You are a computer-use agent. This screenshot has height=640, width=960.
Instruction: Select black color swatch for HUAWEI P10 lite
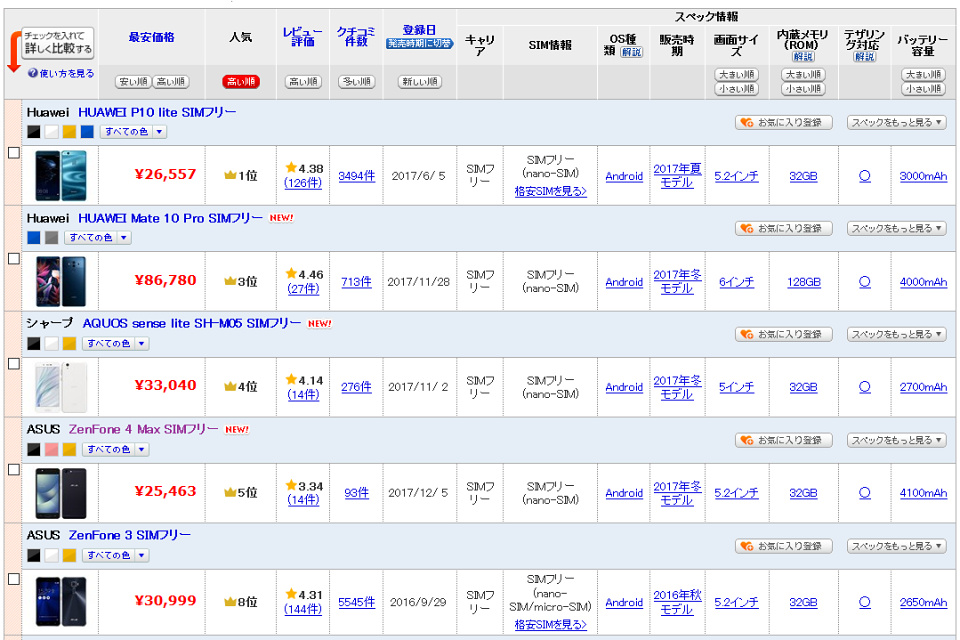(34, 132)
